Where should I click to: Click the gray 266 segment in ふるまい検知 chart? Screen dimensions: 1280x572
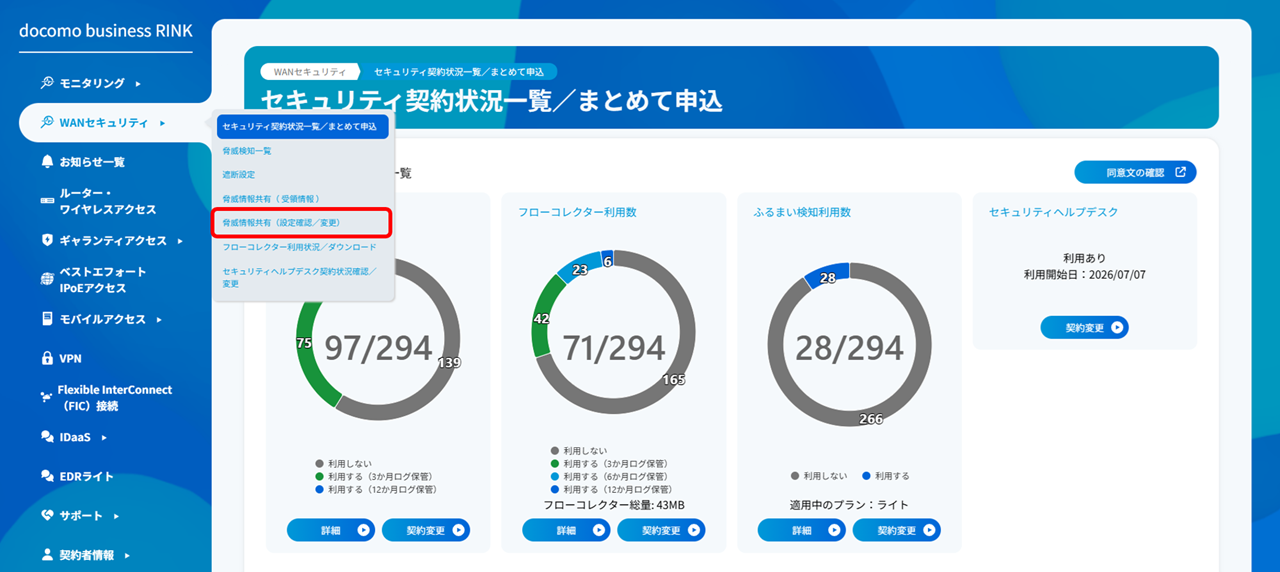click(x=870, y=418)
